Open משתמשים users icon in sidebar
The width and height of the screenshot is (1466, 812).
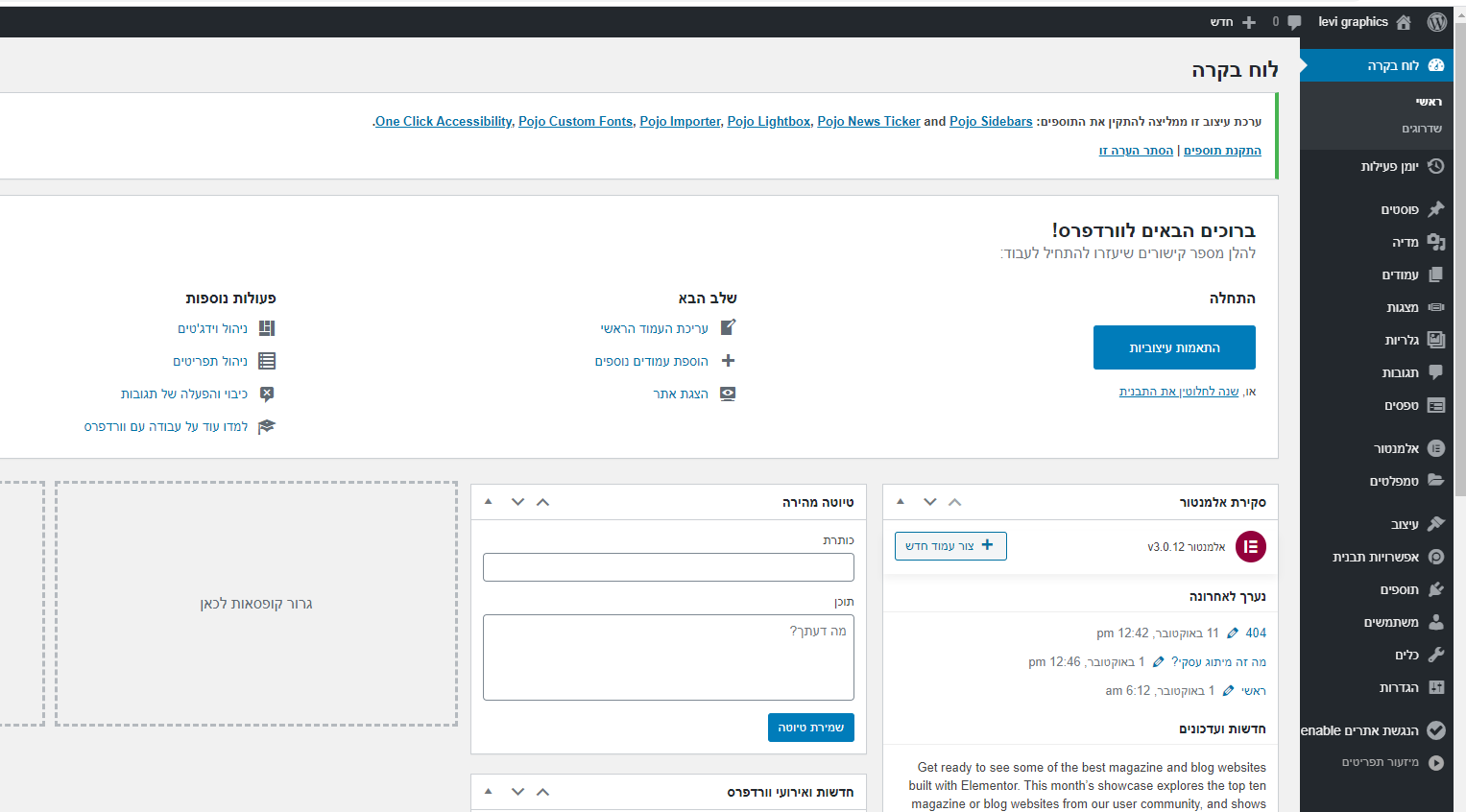1436,622
